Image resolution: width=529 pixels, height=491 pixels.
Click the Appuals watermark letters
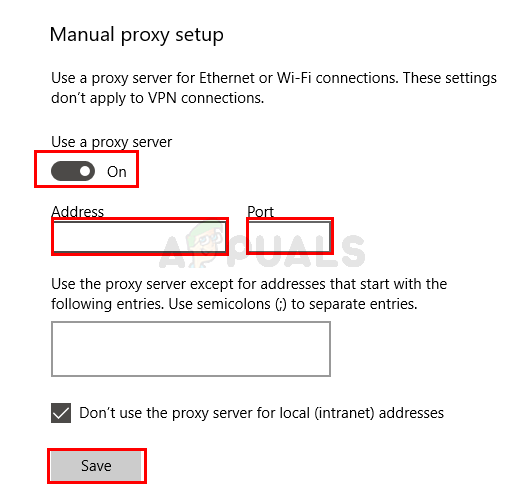point(263,251)
